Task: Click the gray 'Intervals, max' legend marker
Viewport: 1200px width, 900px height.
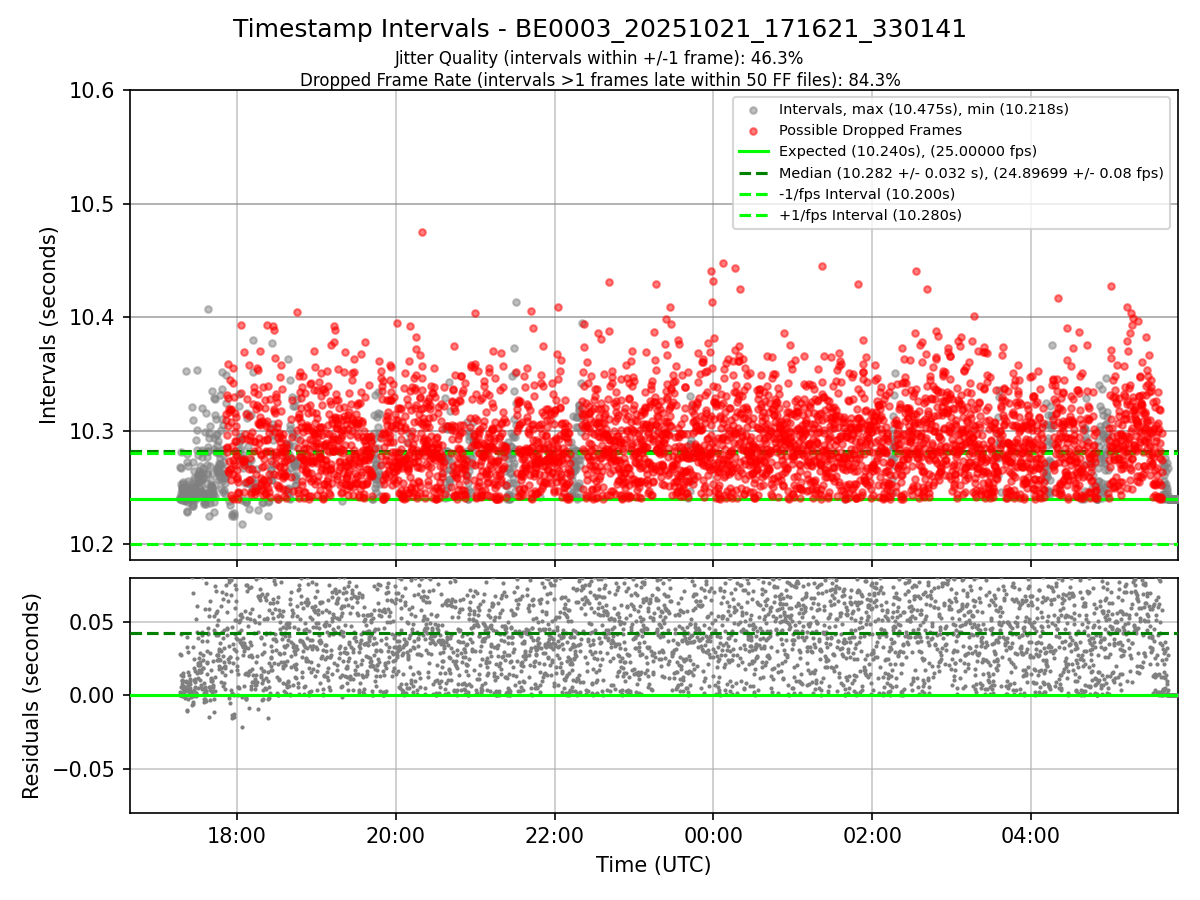Action: pyautogui.click(x=753, y=110)
